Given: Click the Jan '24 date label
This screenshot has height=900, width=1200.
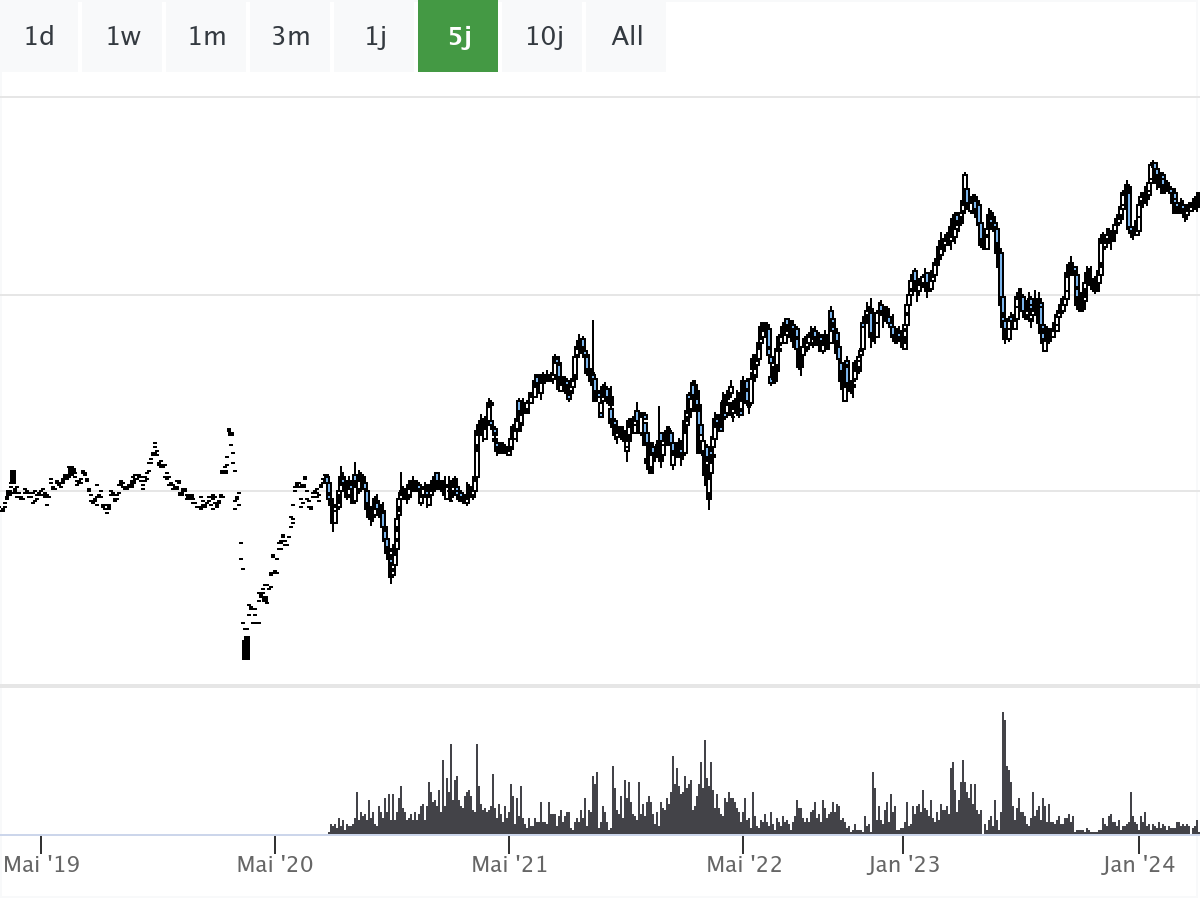Looking at the screenshot, I should click(1138, 863).
